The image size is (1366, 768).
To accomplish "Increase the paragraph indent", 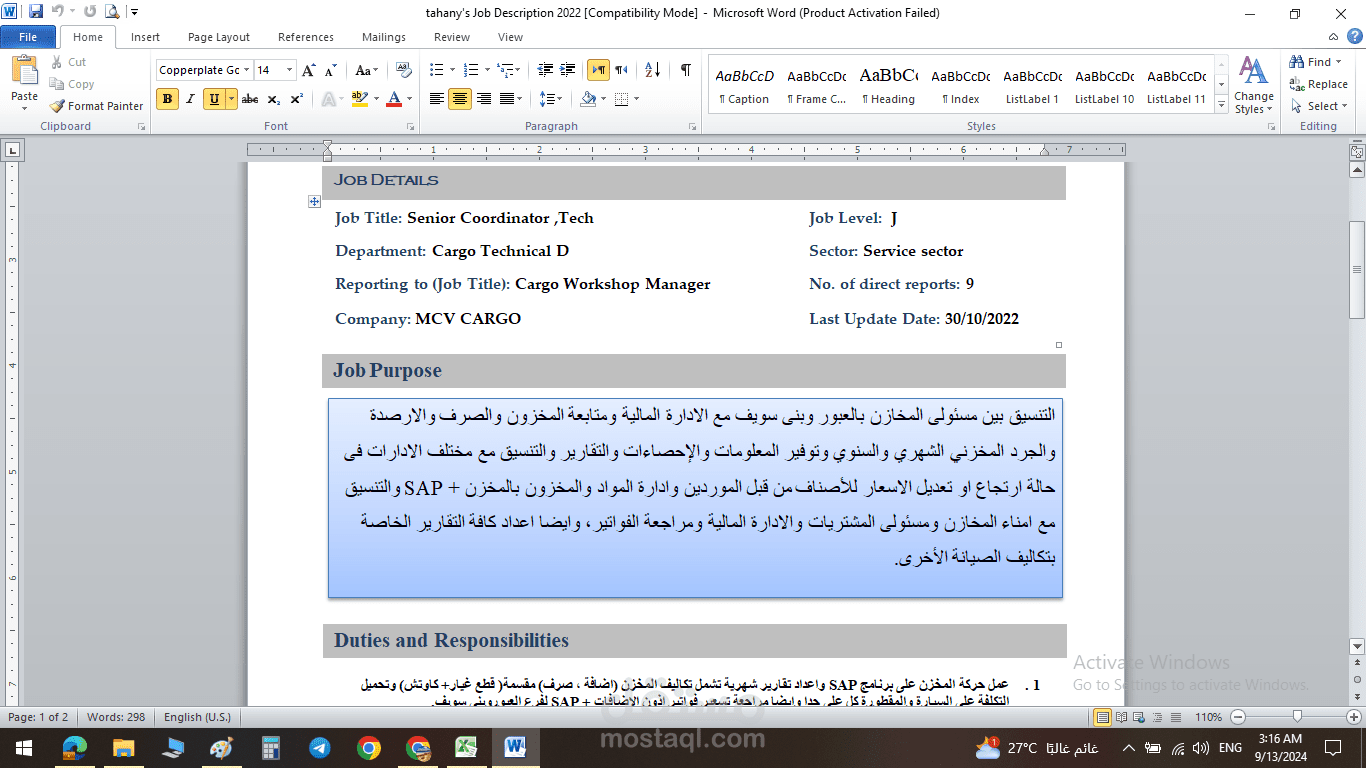I will [567, 70].
